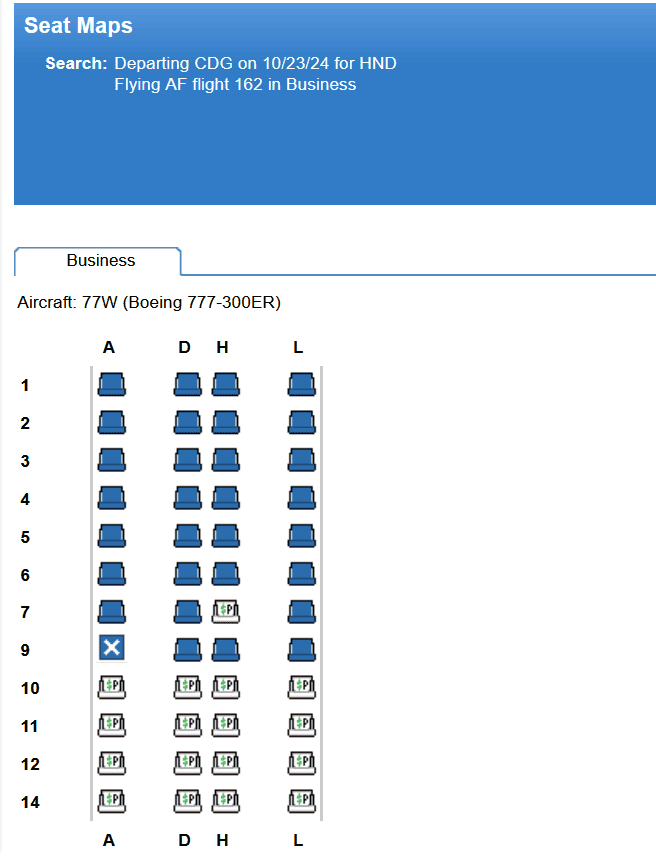Select seat 4L by the window
656x861 pixels.
tap(301, 499)
